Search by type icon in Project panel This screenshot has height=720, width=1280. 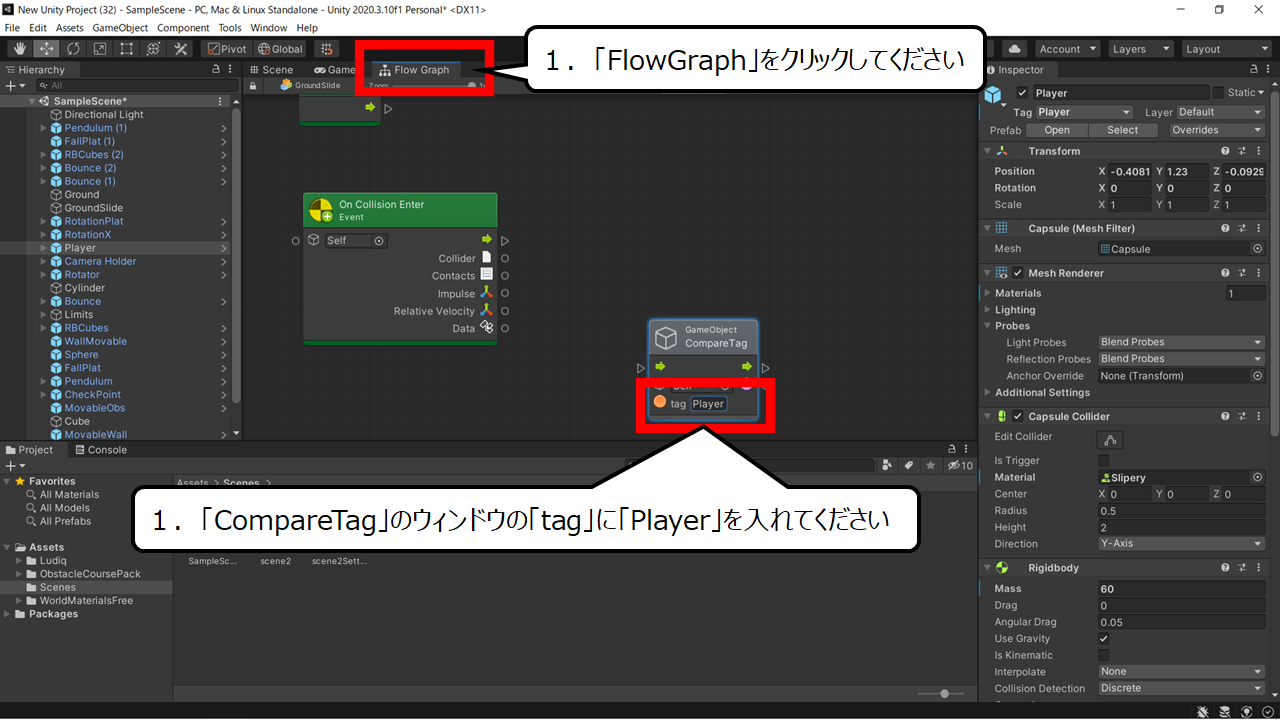click(x=887, y=465)
